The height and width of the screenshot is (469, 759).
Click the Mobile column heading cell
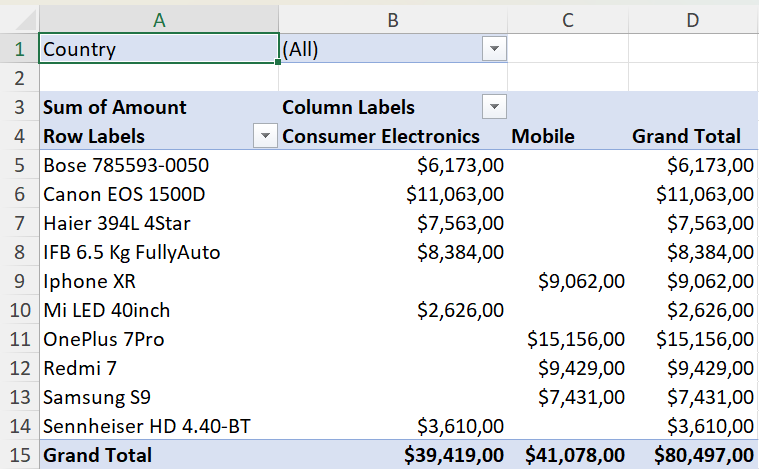[568, 136]
